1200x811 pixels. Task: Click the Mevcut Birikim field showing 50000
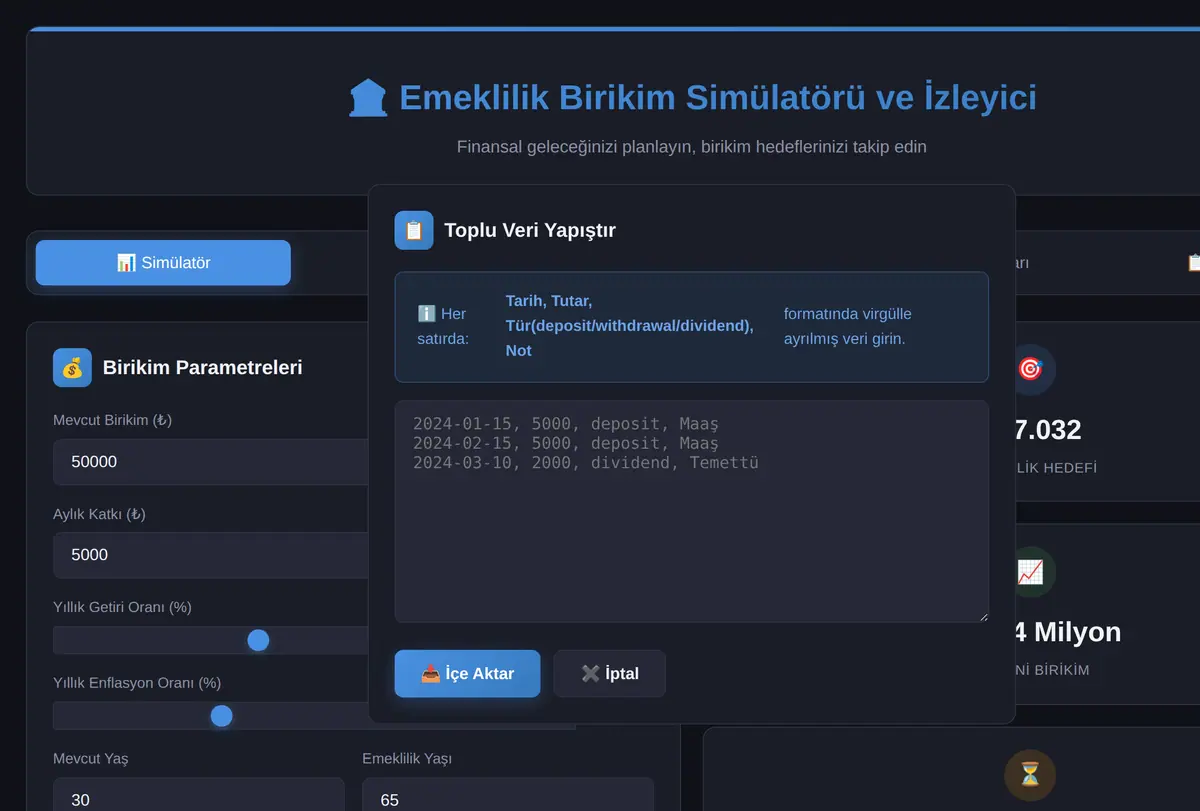click(210, 462)
